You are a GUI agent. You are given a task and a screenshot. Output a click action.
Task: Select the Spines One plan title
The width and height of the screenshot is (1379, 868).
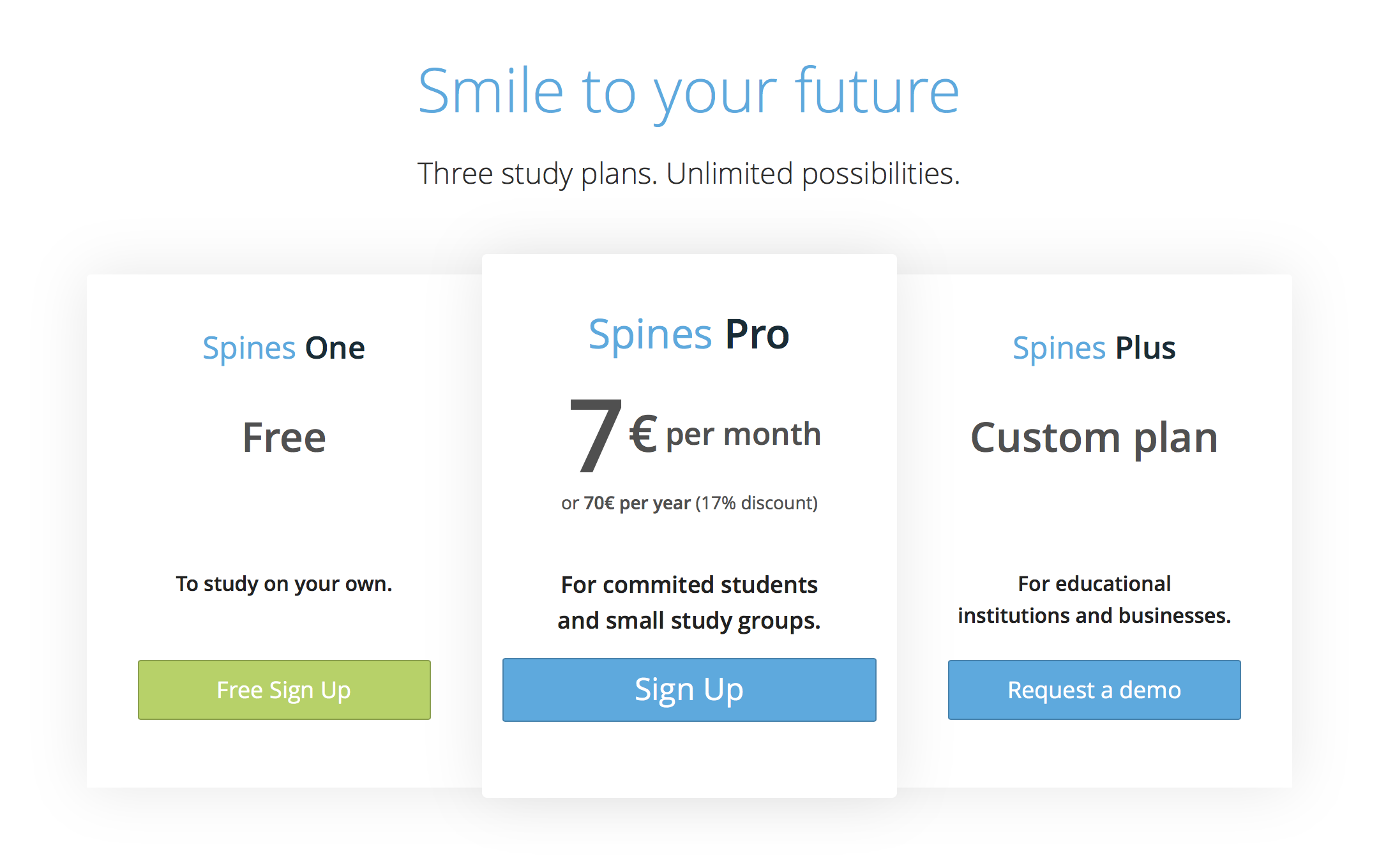pos(283,348)
